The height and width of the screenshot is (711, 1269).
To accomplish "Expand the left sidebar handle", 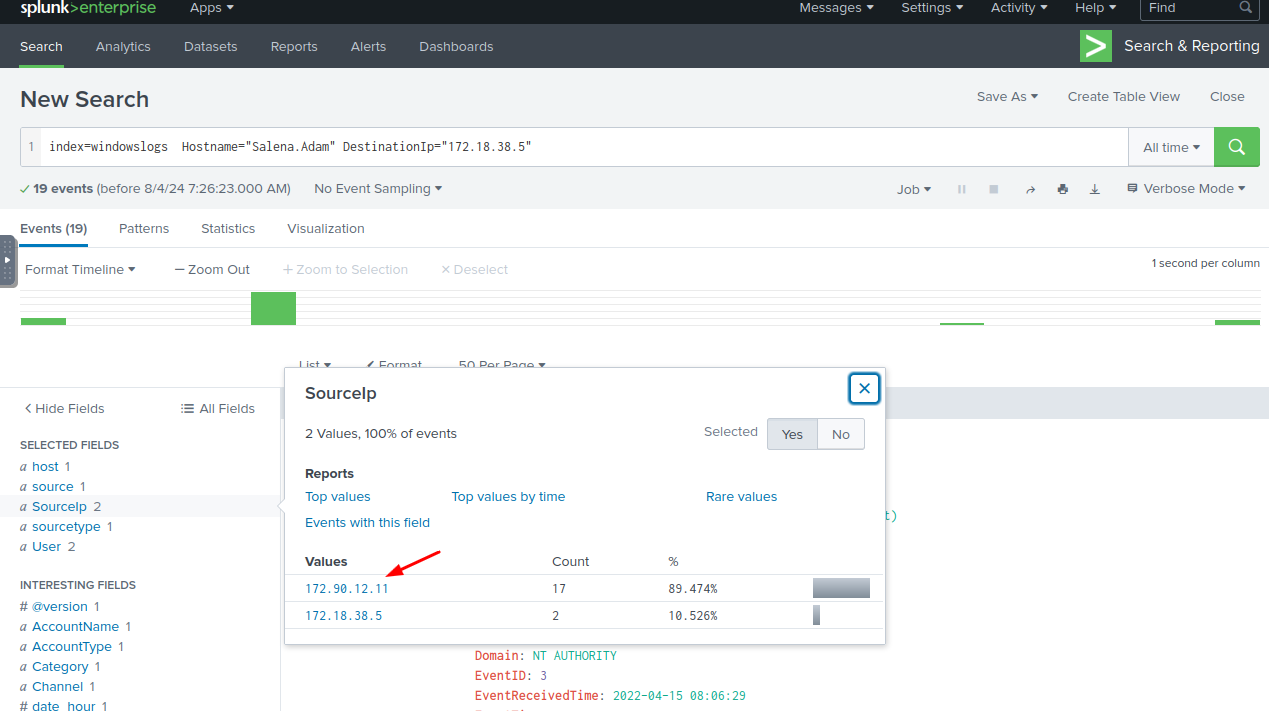I will [7, 260].
